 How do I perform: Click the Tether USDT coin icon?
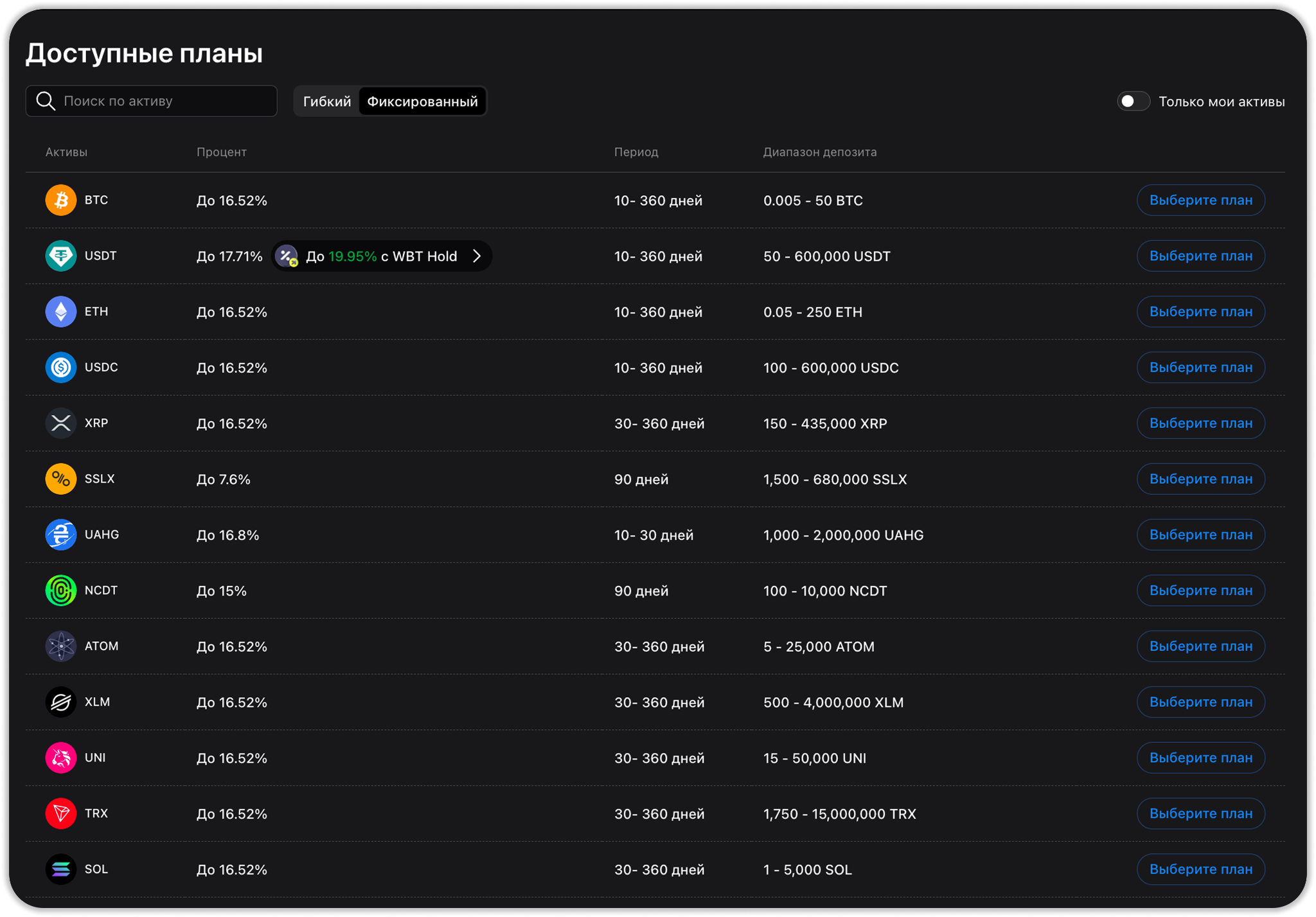tap(61, 256)
